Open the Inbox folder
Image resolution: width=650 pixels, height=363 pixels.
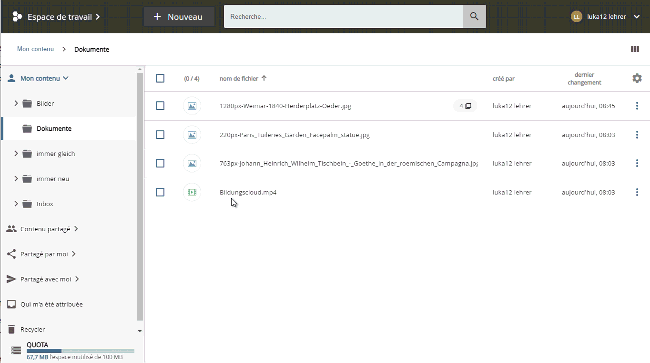coord(44,204)
